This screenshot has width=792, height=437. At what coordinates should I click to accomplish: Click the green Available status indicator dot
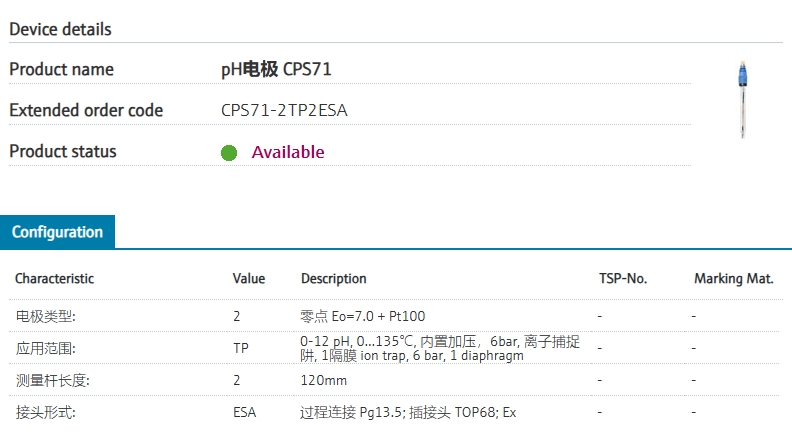[229, 153]
